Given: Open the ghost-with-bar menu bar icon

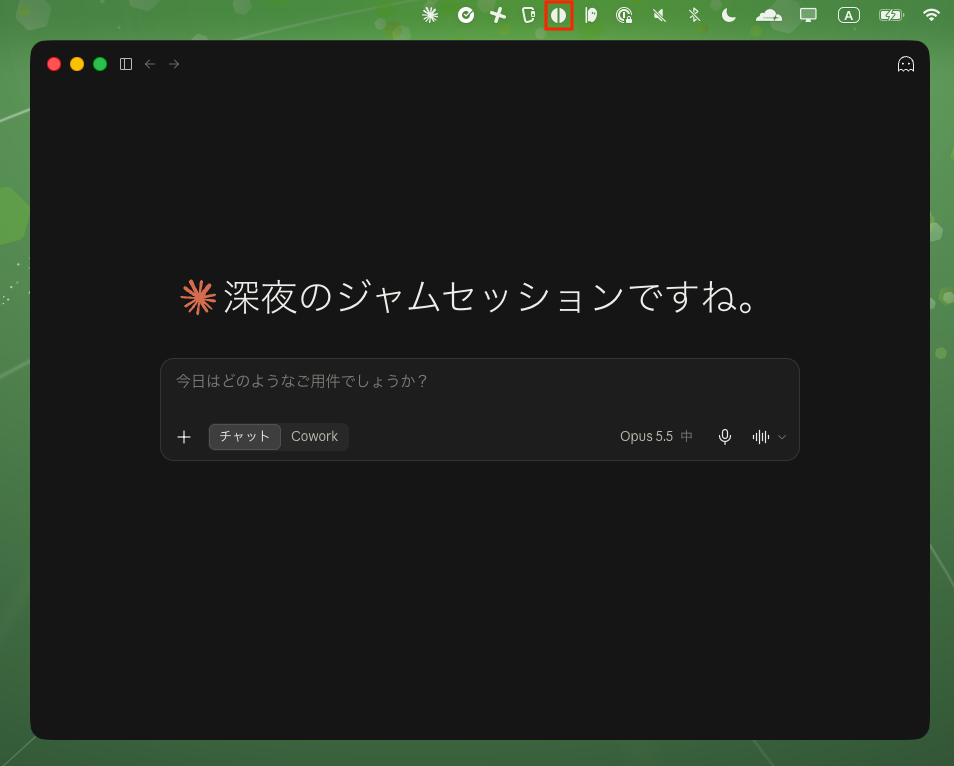Looking at the screenshot, I should (591, 15).
